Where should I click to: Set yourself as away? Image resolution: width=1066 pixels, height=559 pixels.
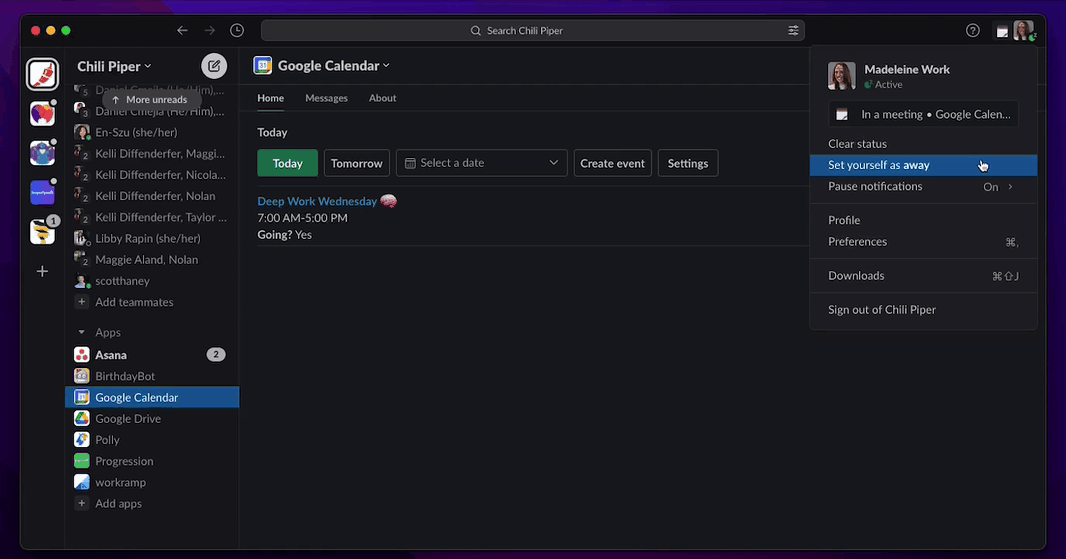click(x=923, y=165)
